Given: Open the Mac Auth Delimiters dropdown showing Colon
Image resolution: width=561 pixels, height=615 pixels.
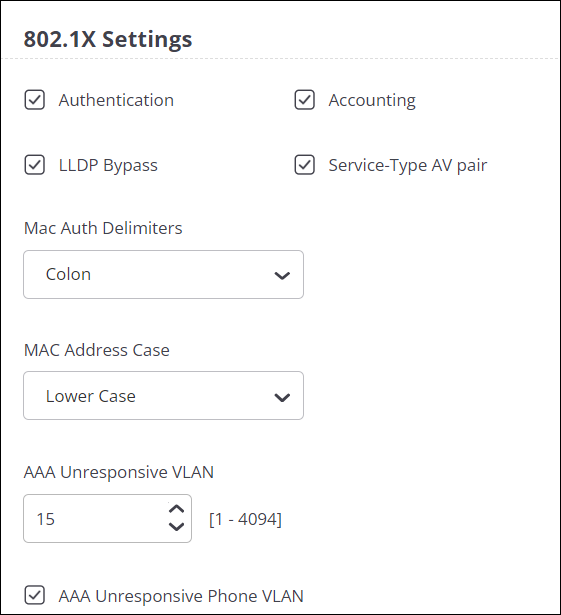Looking at the screenshot, I should click(163, 275).
